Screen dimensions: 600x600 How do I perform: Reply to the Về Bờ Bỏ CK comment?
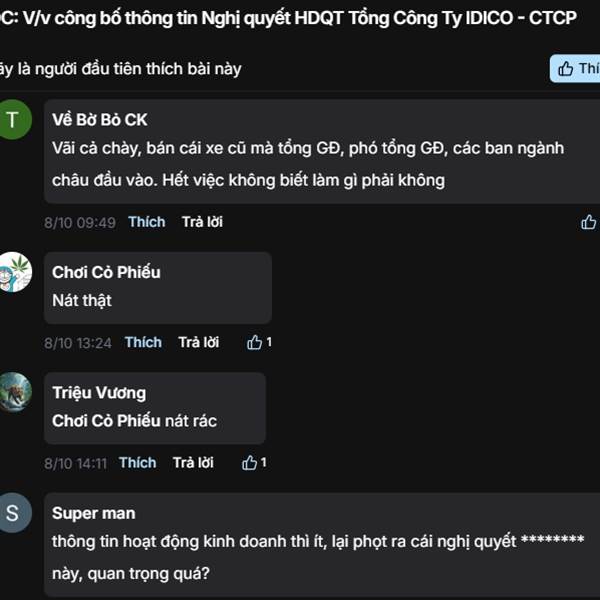point(202,222)
